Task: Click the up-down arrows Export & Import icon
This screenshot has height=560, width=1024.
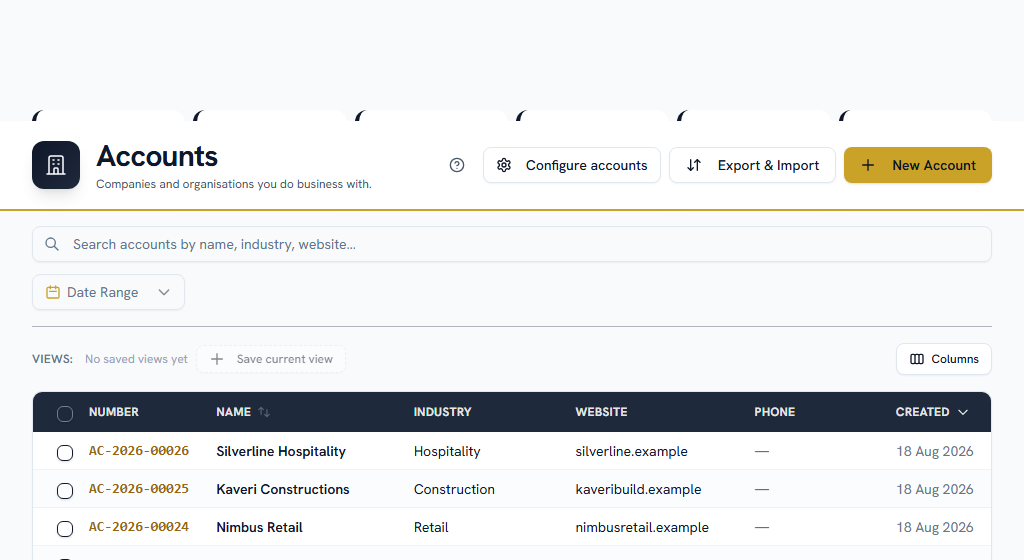Action: 694,165
